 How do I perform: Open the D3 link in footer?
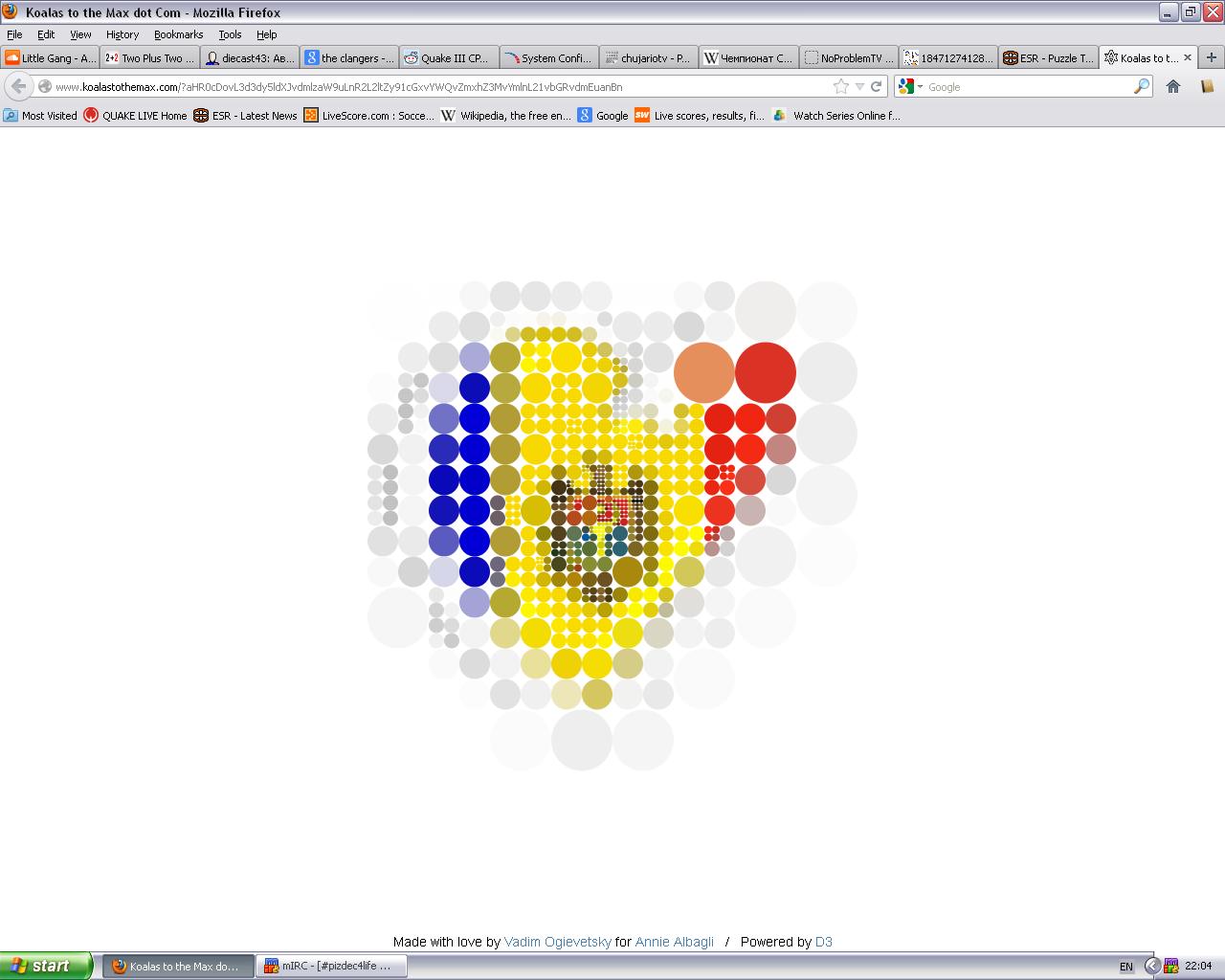pyautogui.click(x=823, y=942)
